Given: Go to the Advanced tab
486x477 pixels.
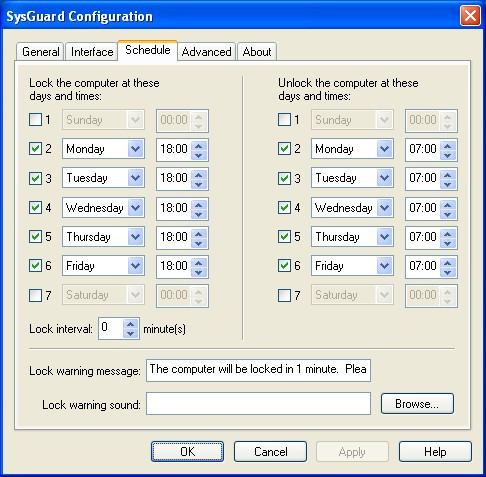Looking at the screenshot, I should 206,52.
